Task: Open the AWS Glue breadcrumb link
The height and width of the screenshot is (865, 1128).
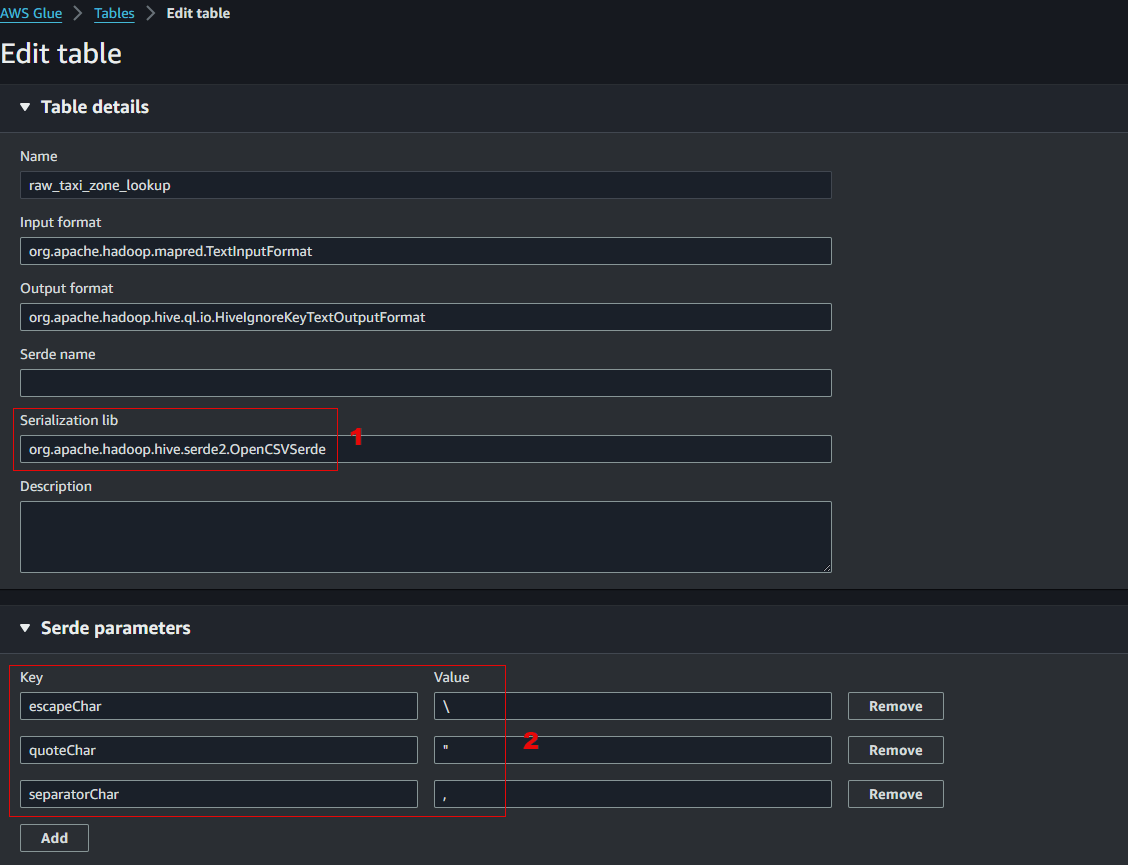Action: (x=31, y=13)
